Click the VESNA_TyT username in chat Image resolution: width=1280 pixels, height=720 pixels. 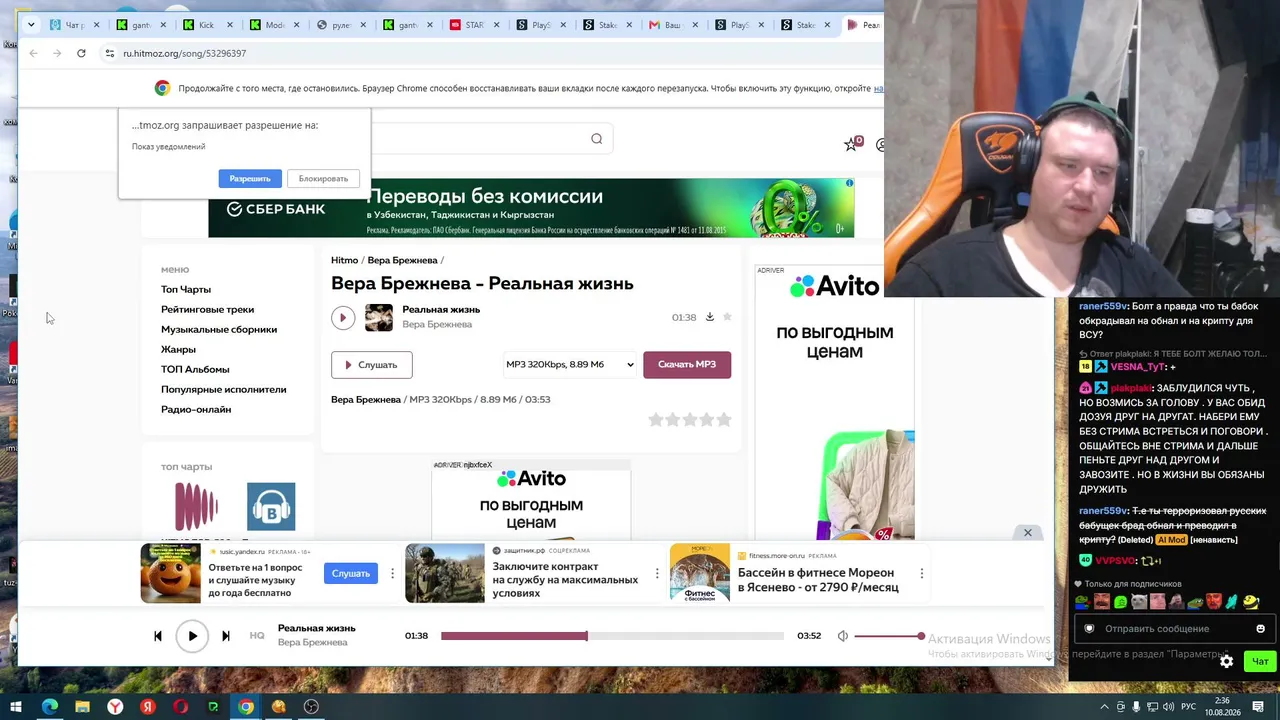1138,367
